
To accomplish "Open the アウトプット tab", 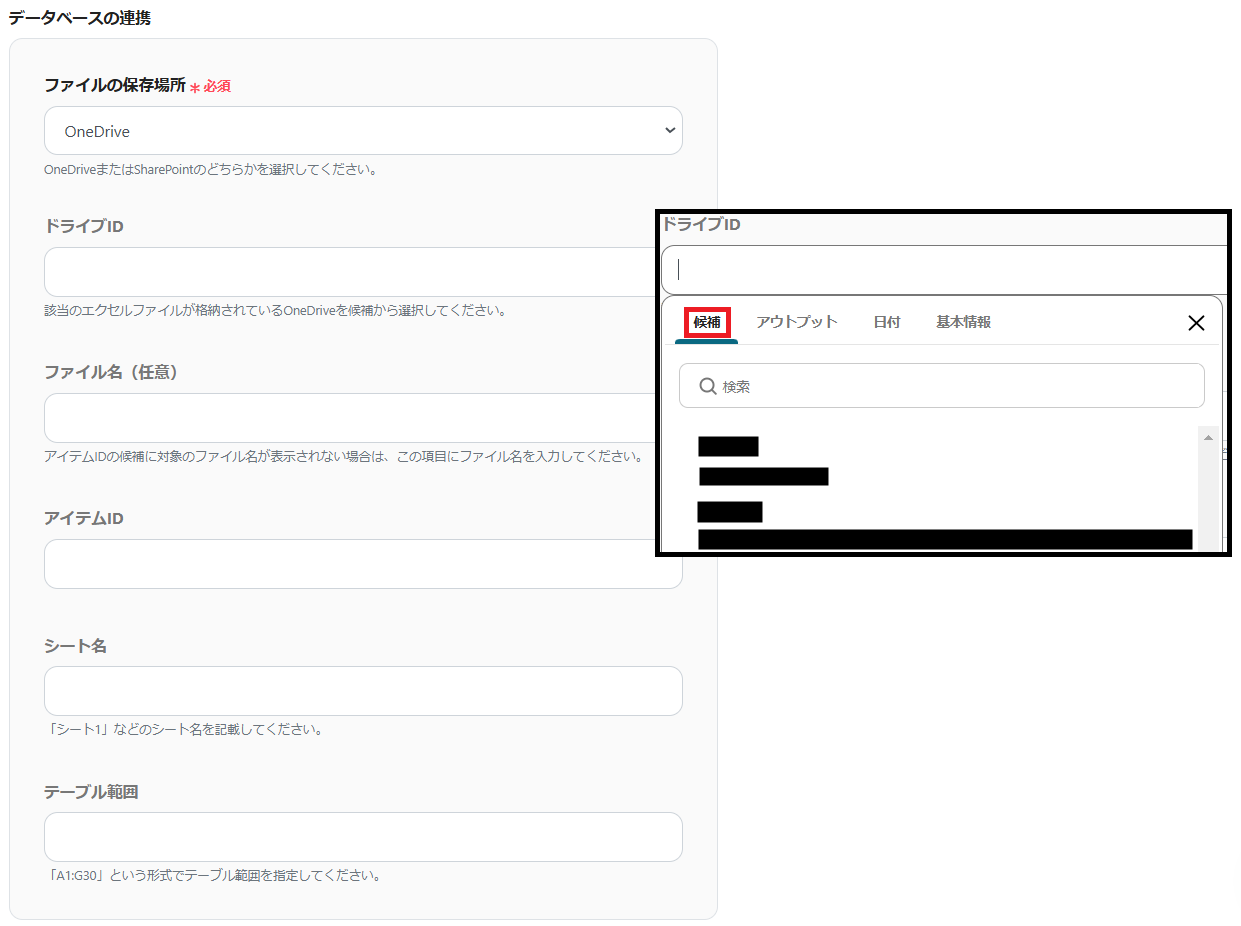I will 796,322.
